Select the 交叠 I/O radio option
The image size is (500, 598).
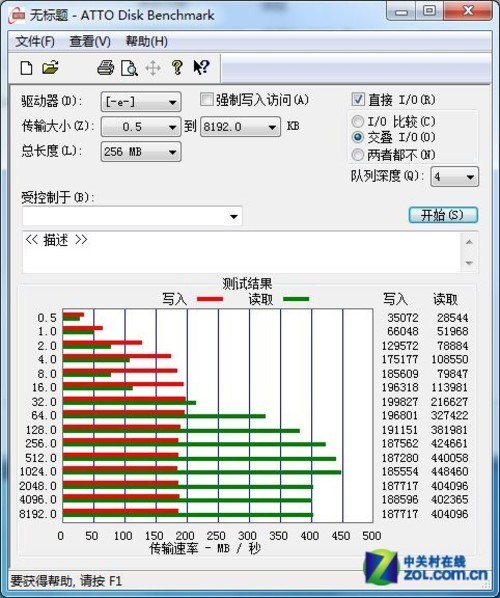(357, 137)
